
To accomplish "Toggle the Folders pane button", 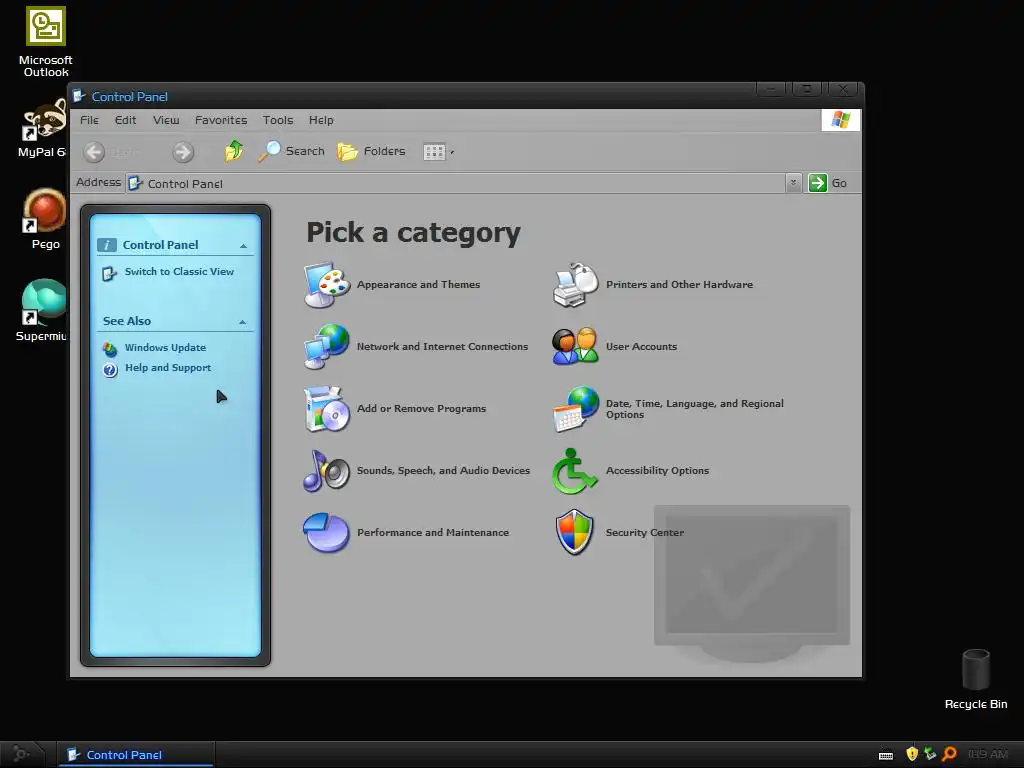I will [x=371, y=152].
